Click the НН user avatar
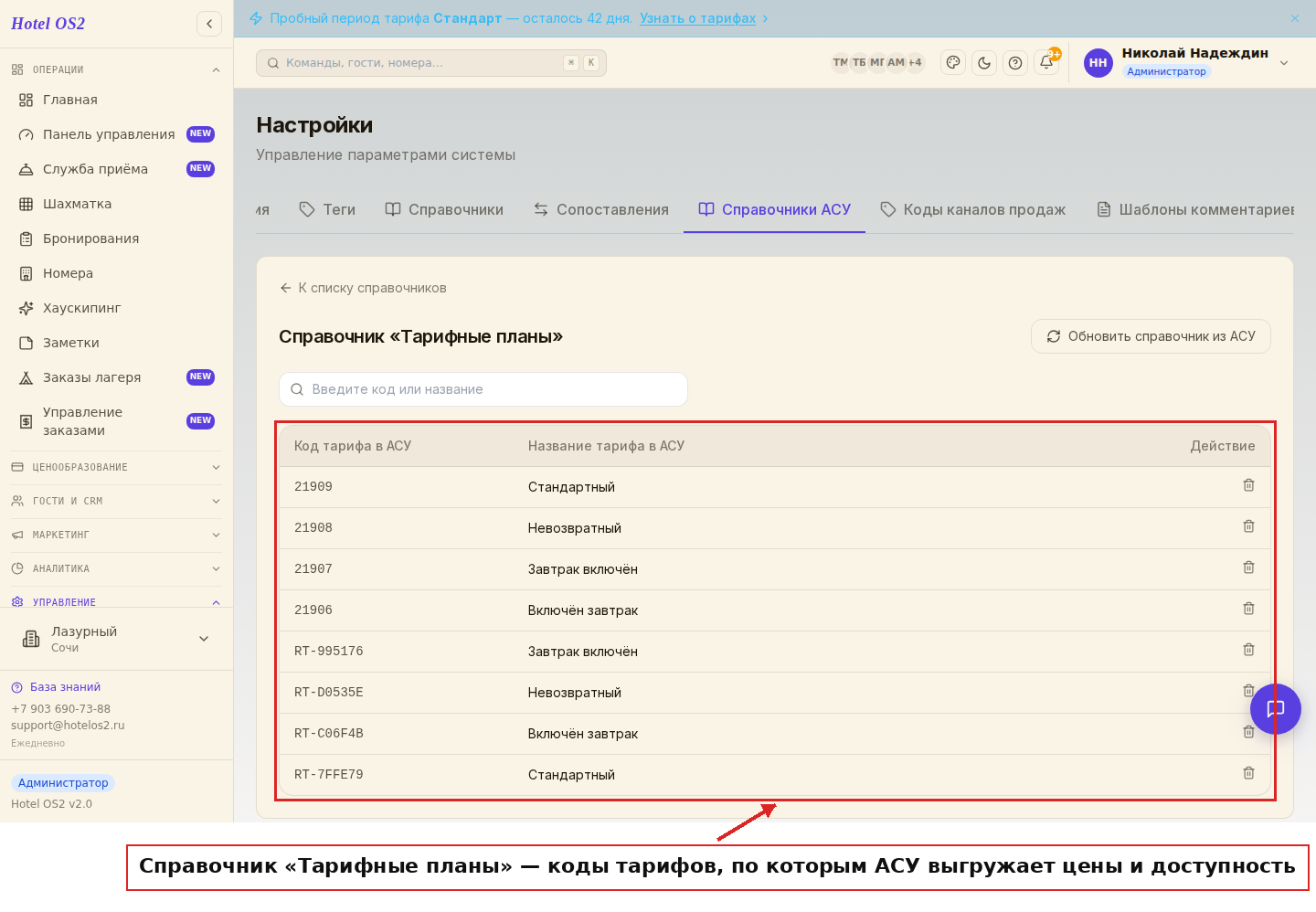 pos(1098,63)
